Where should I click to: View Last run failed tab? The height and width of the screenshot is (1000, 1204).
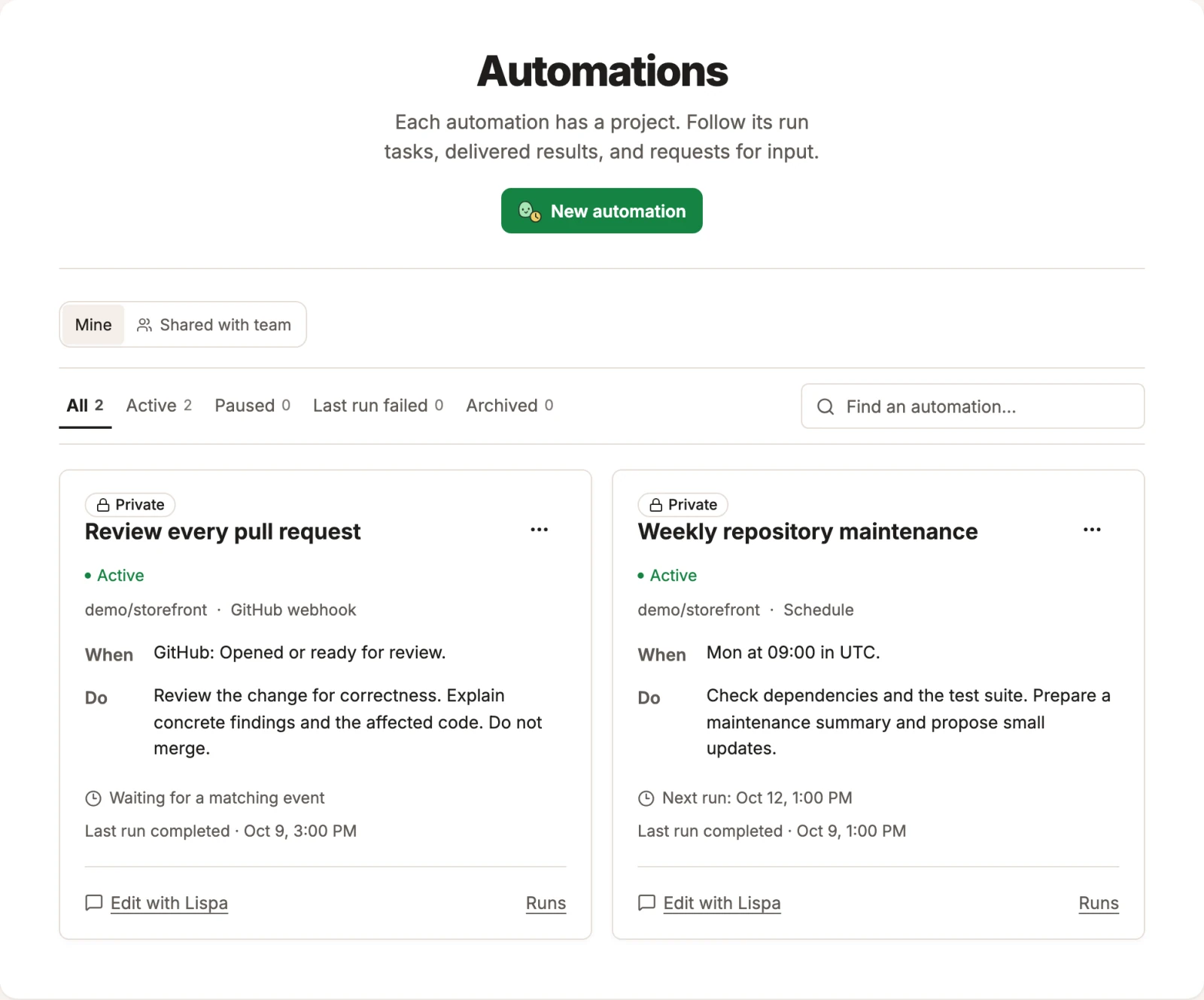pyautogui.click(x=378, y=406)
